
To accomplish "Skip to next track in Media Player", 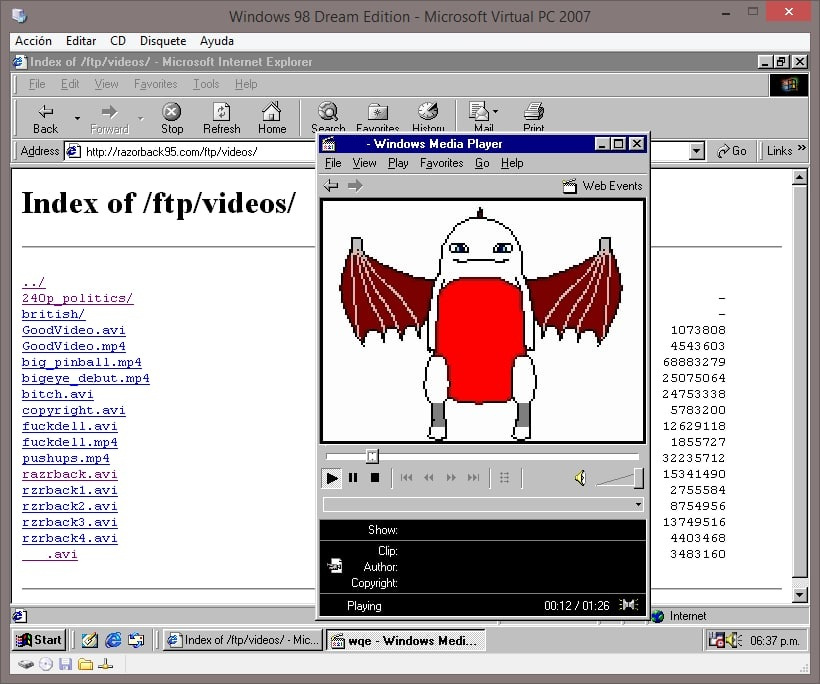I will 473,477.
